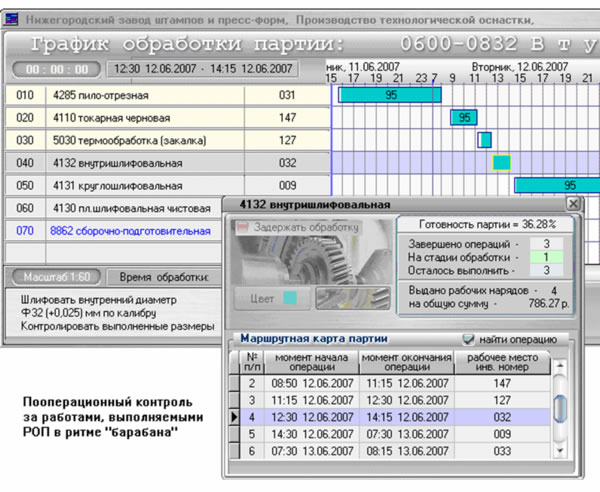Select operation 050 круглошлифовальная
The image size is (600, 492).
(x=167, y=186)
